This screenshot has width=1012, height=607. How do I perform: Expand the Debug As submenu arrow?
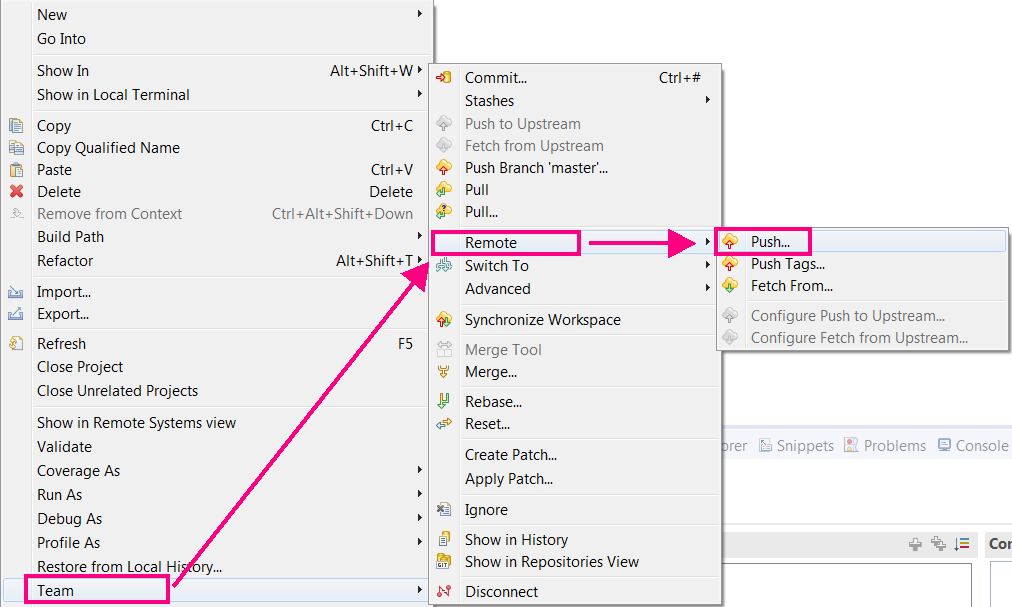point(420,517)
